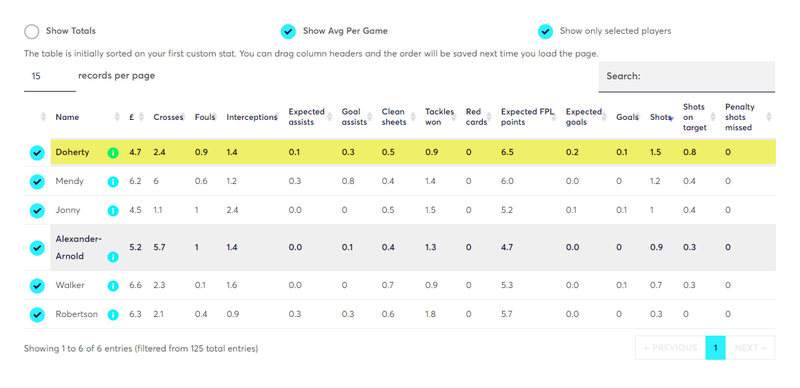Toggle Show Avg Per Game checkbox
Screen dimensions: 800x388
tap(288, 32)
